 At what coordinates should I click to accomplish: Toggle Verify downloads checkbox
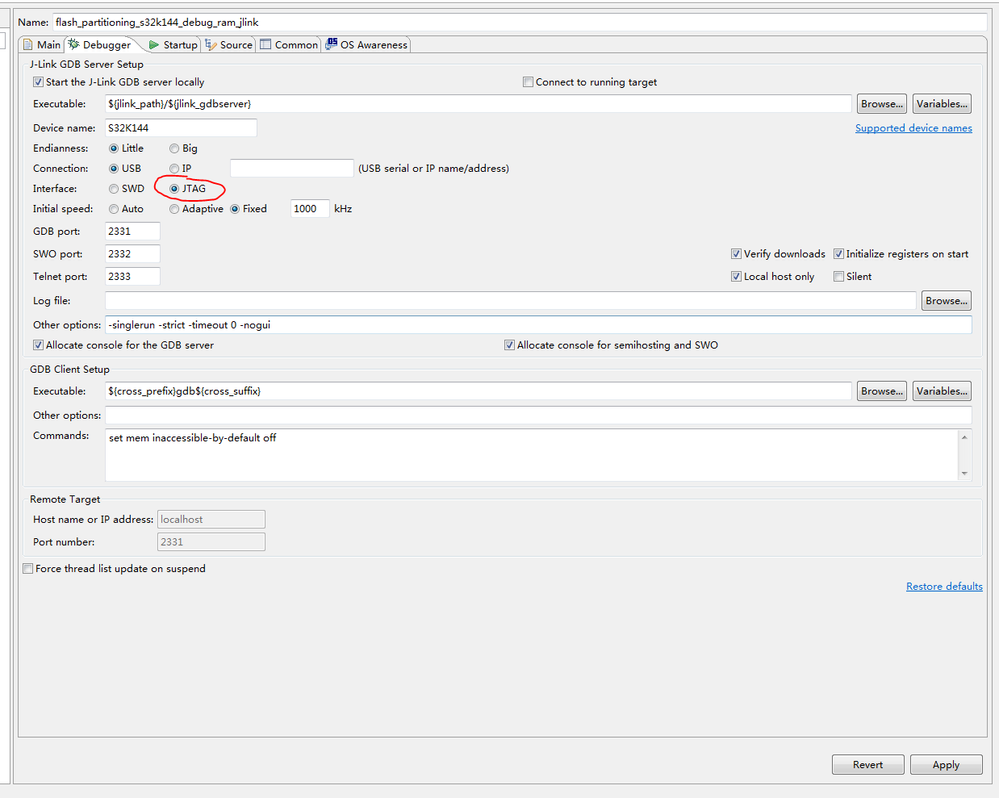pyautogui.click(x=736, y=254)
